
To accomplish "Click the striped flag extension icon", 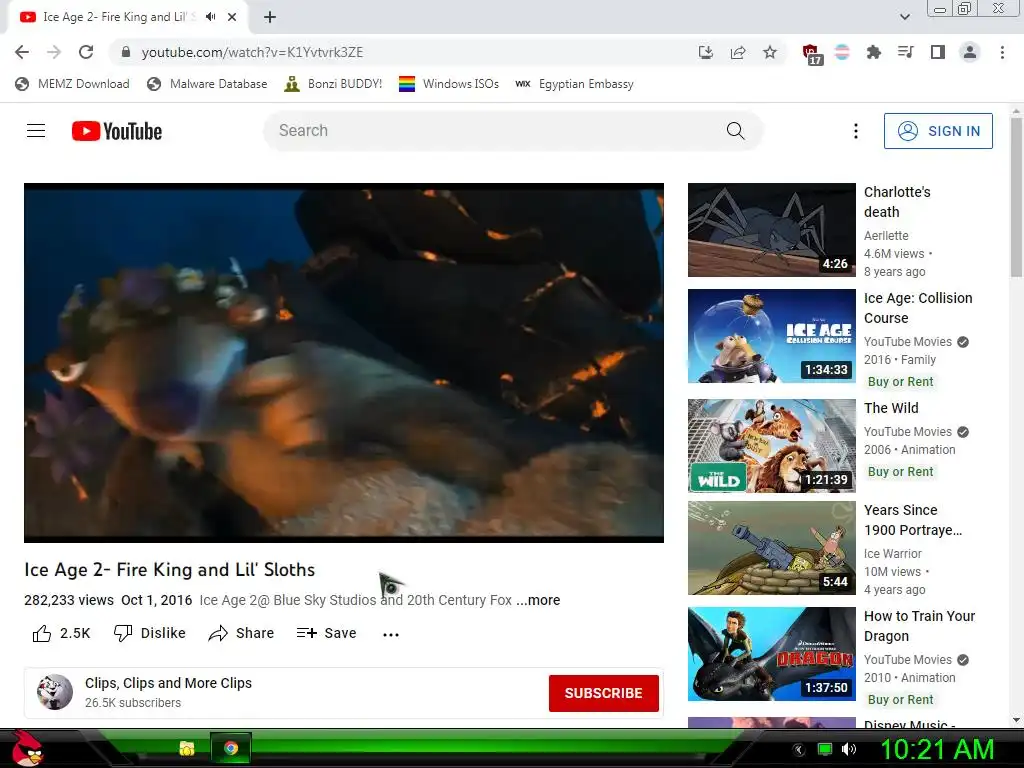I will click(x=842, y=52).
